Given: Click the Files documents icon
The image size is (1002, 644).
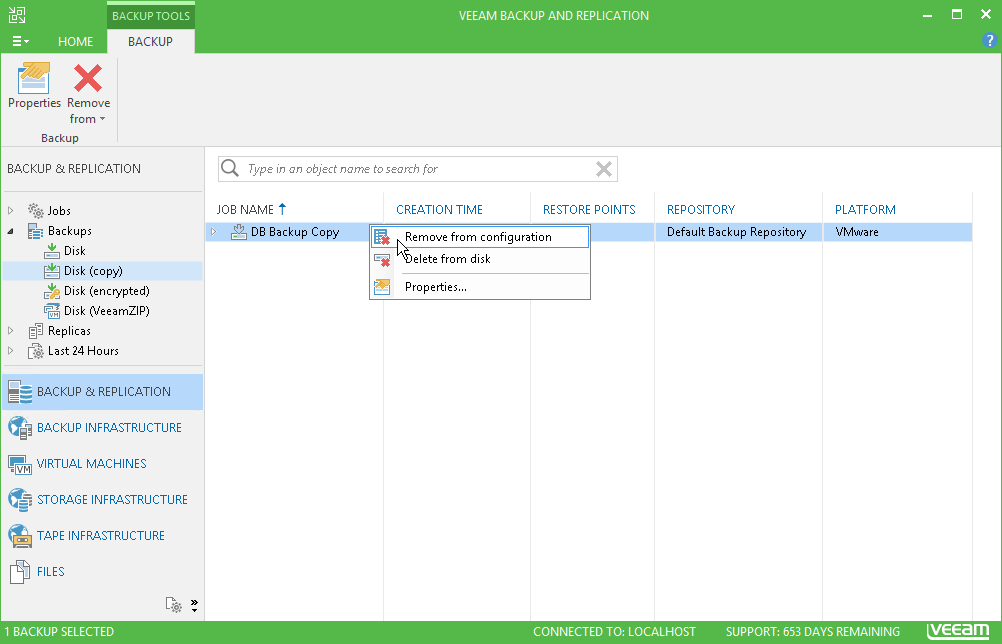Looking at the screenshot, I should pyautogui.click(x=20, y=572).
